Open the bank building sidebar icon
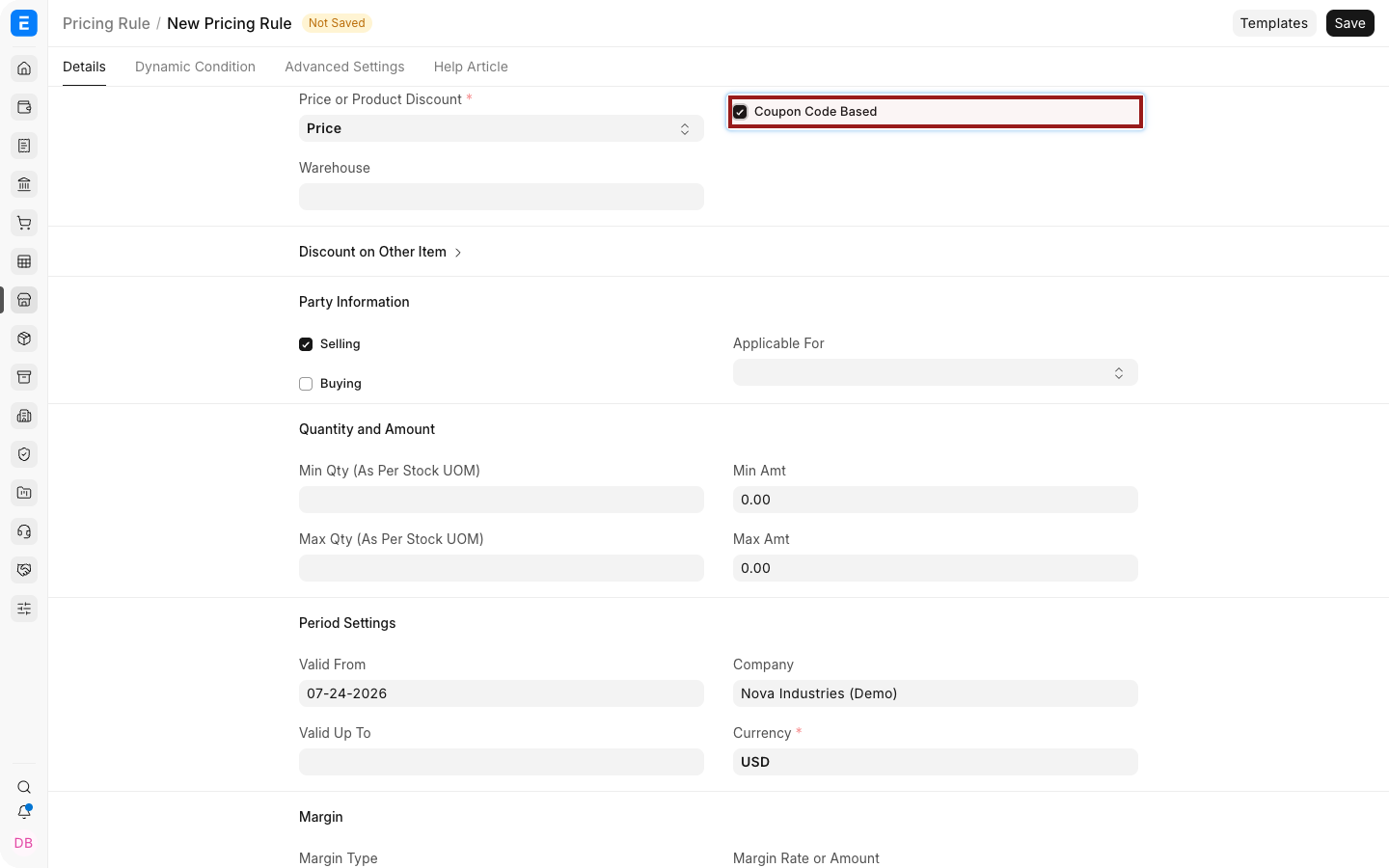The height and width of the screenshot is (868, 1389). coord(24,184)
